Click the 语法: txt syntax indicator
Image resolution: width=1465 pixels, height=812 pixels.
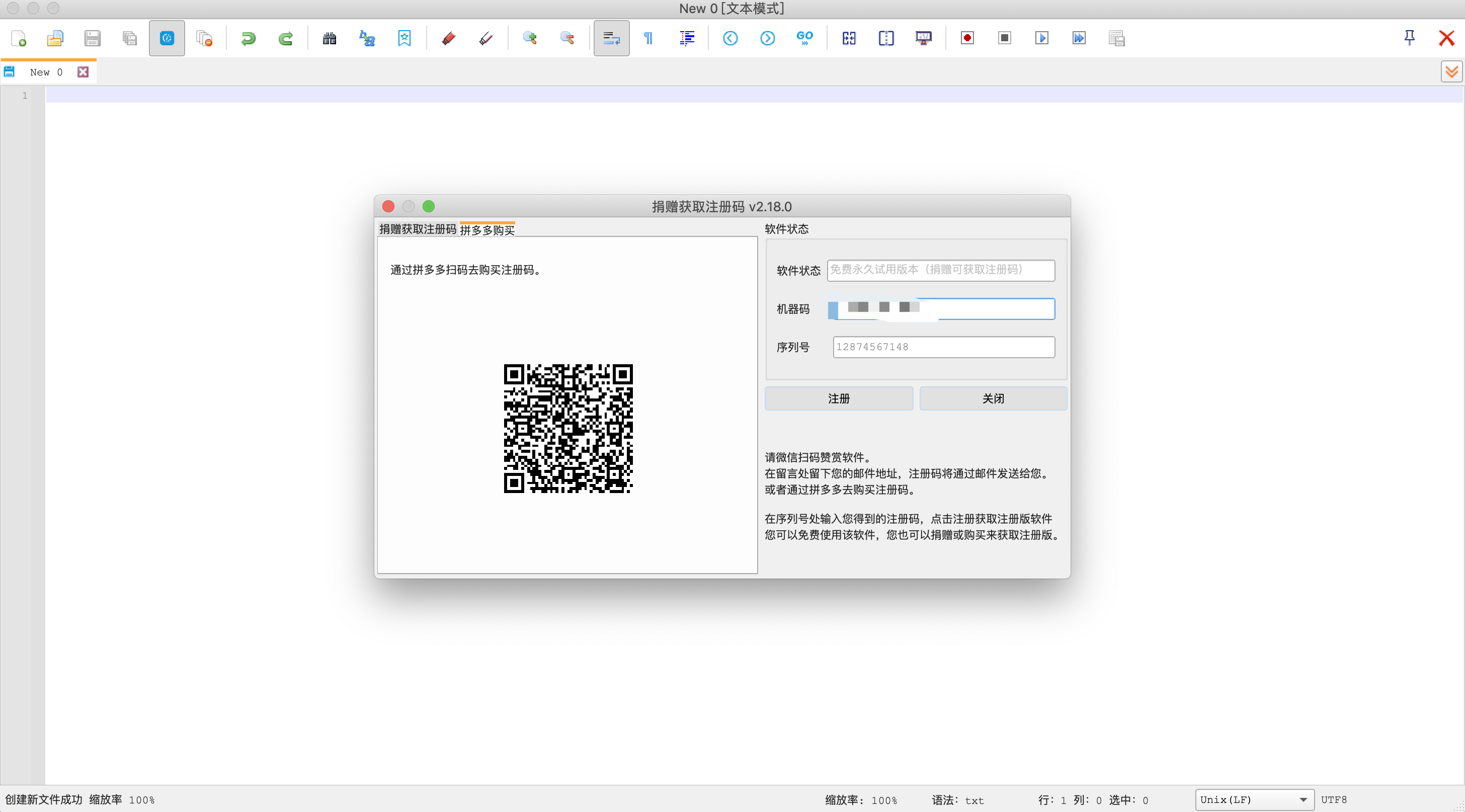pyautogui.click(x=958, y=800)
